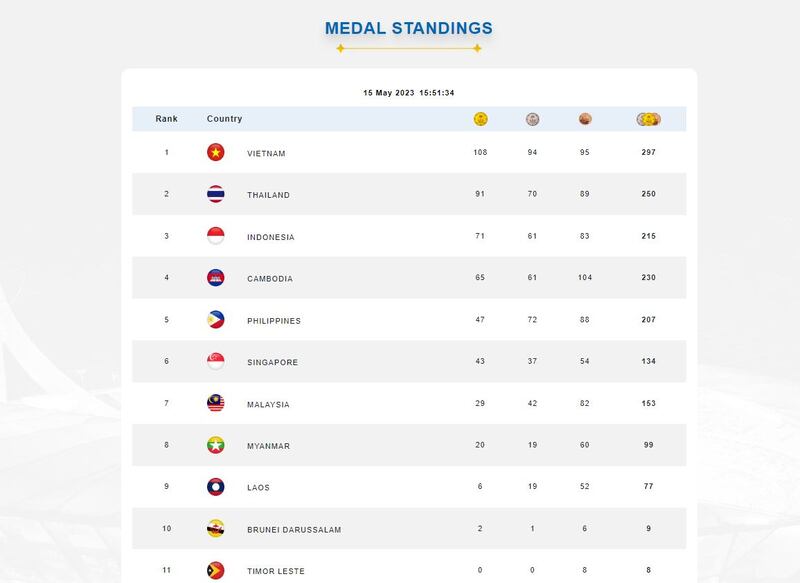This screenshot has width=800, height=583.
Task: Click the bronze medal column icon
Action: tap(585, 119)
